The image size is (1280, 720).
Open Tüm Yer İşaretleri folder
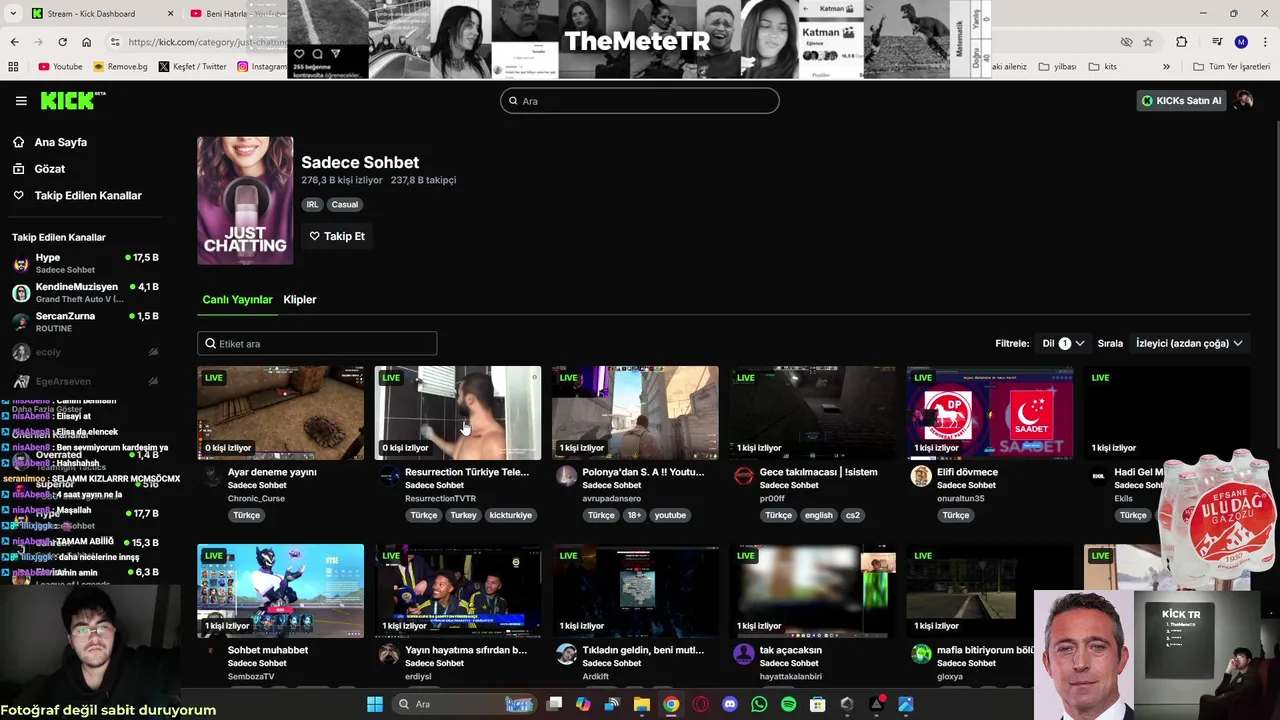pos(1231,67)
